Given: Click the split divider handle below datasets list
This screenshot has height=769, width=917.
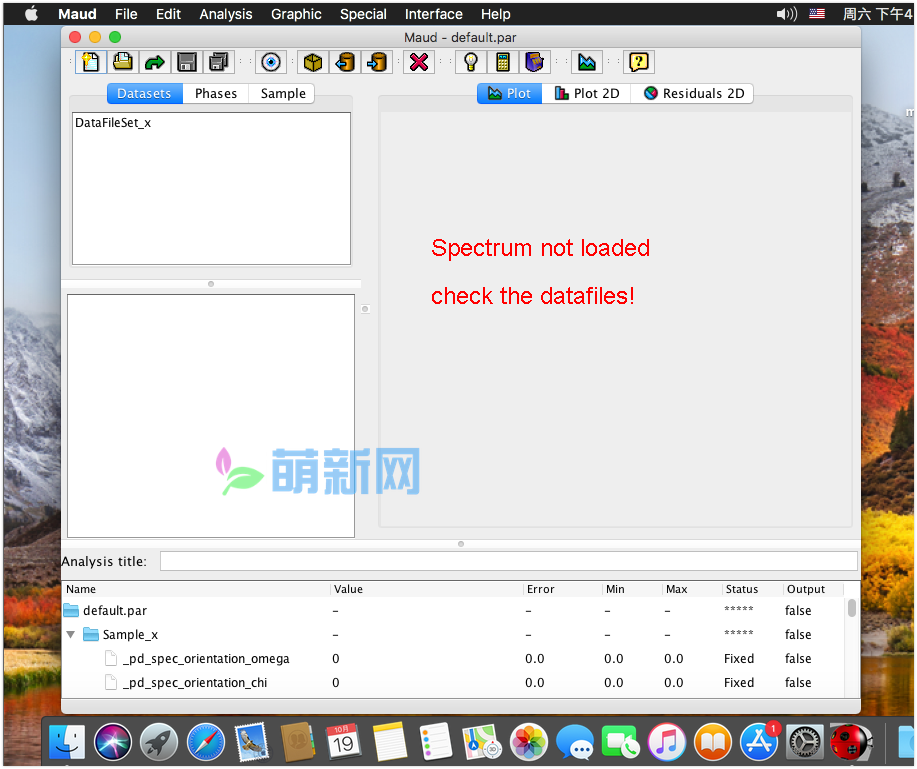Looking at the screenshot, I should 211,284.
